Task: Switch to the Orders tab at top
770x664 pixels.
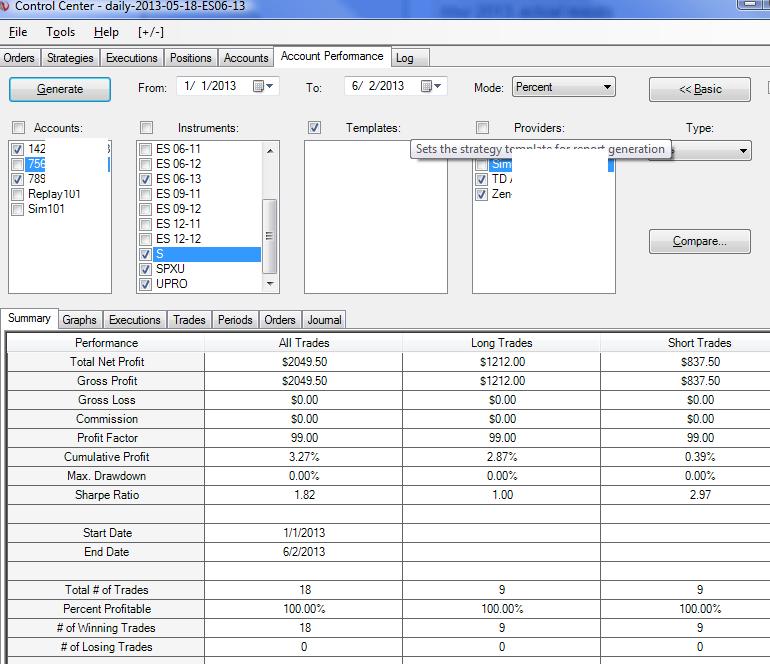Action: 19,57
